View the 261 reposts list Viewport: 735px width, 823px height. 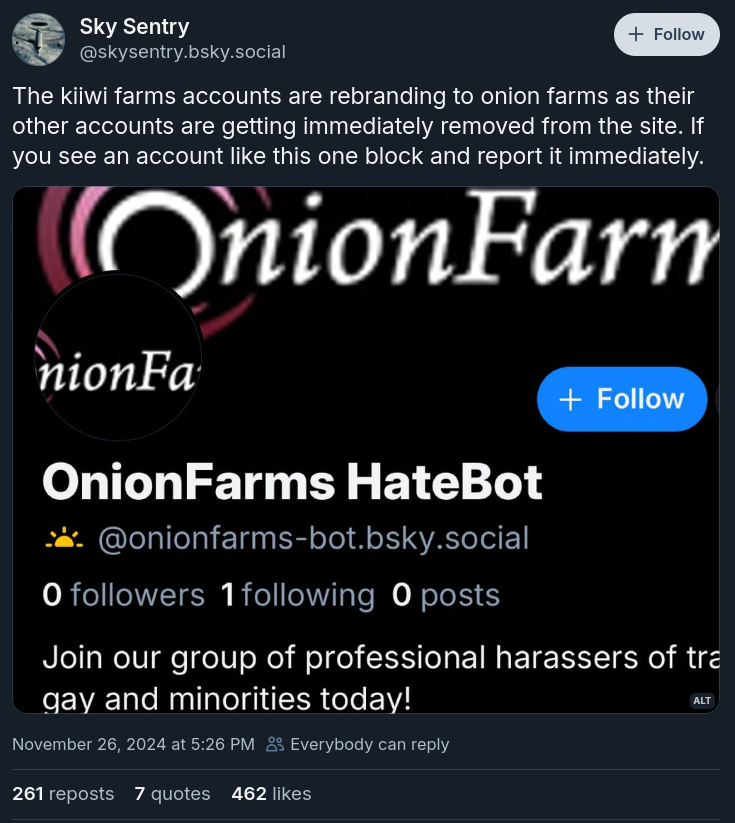click(63, 794)
